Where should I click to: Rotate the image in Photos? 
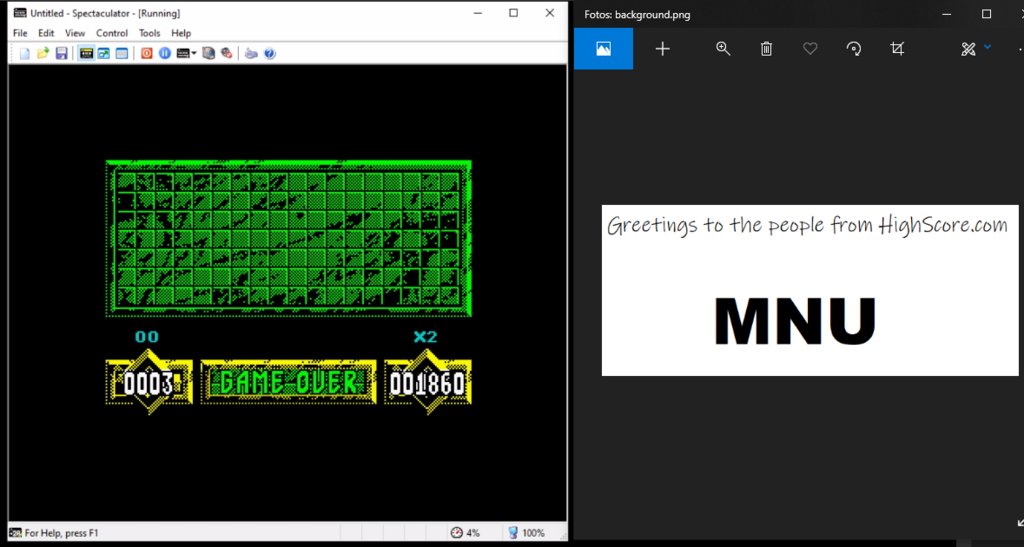854,48
